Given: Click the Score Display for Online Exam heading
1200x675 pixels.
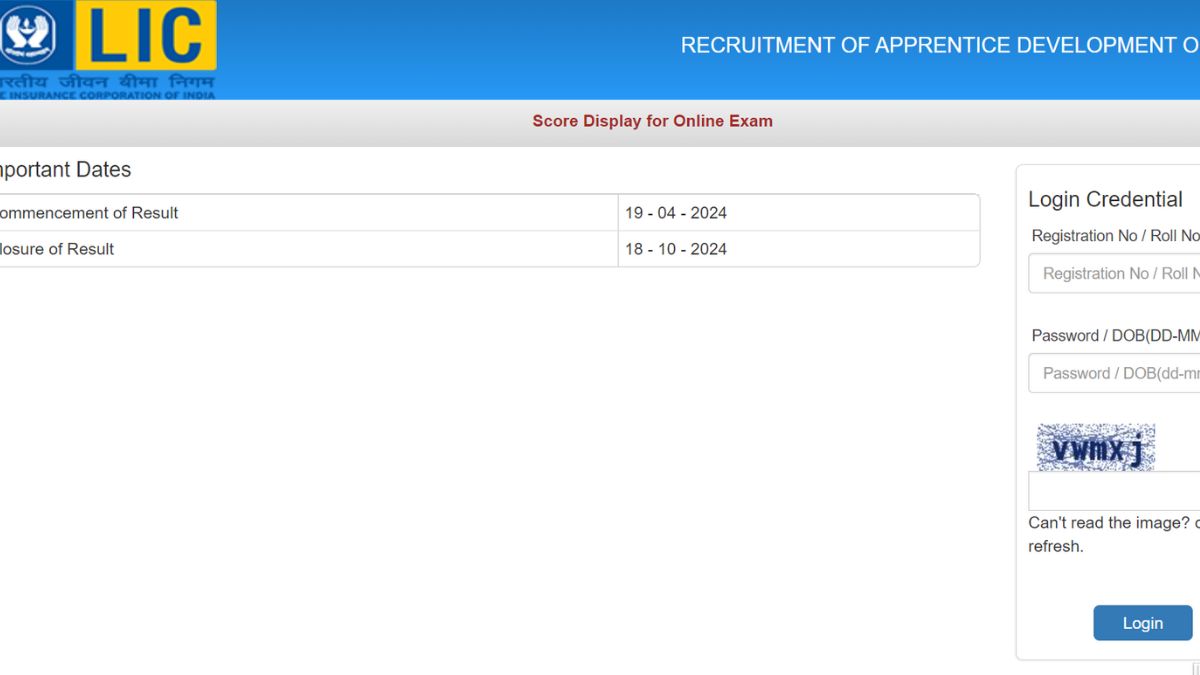Looking at the screenshot, I should pos(652,121).
